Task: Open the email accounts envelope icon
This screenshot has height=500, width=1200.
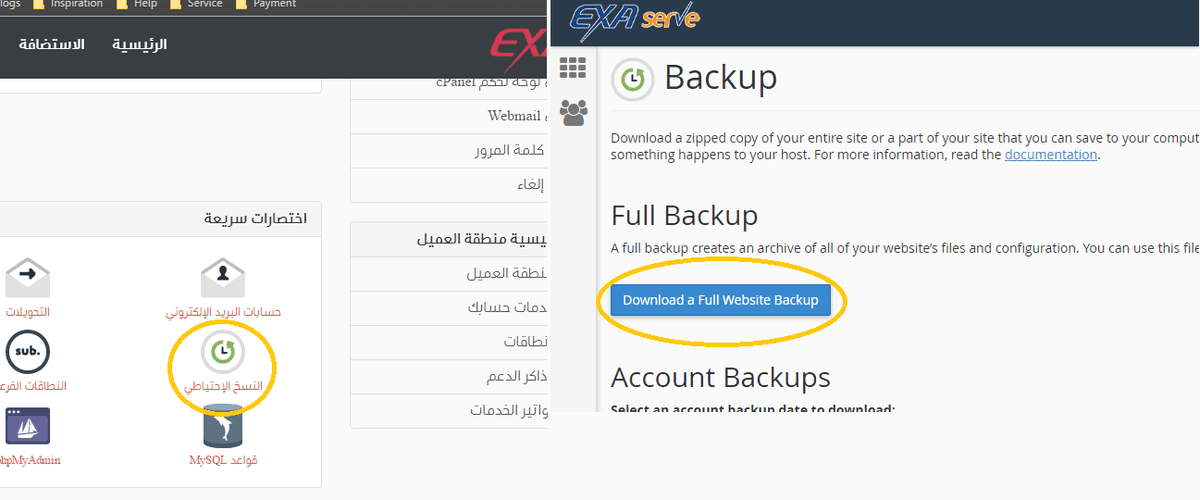Action: 223,275
